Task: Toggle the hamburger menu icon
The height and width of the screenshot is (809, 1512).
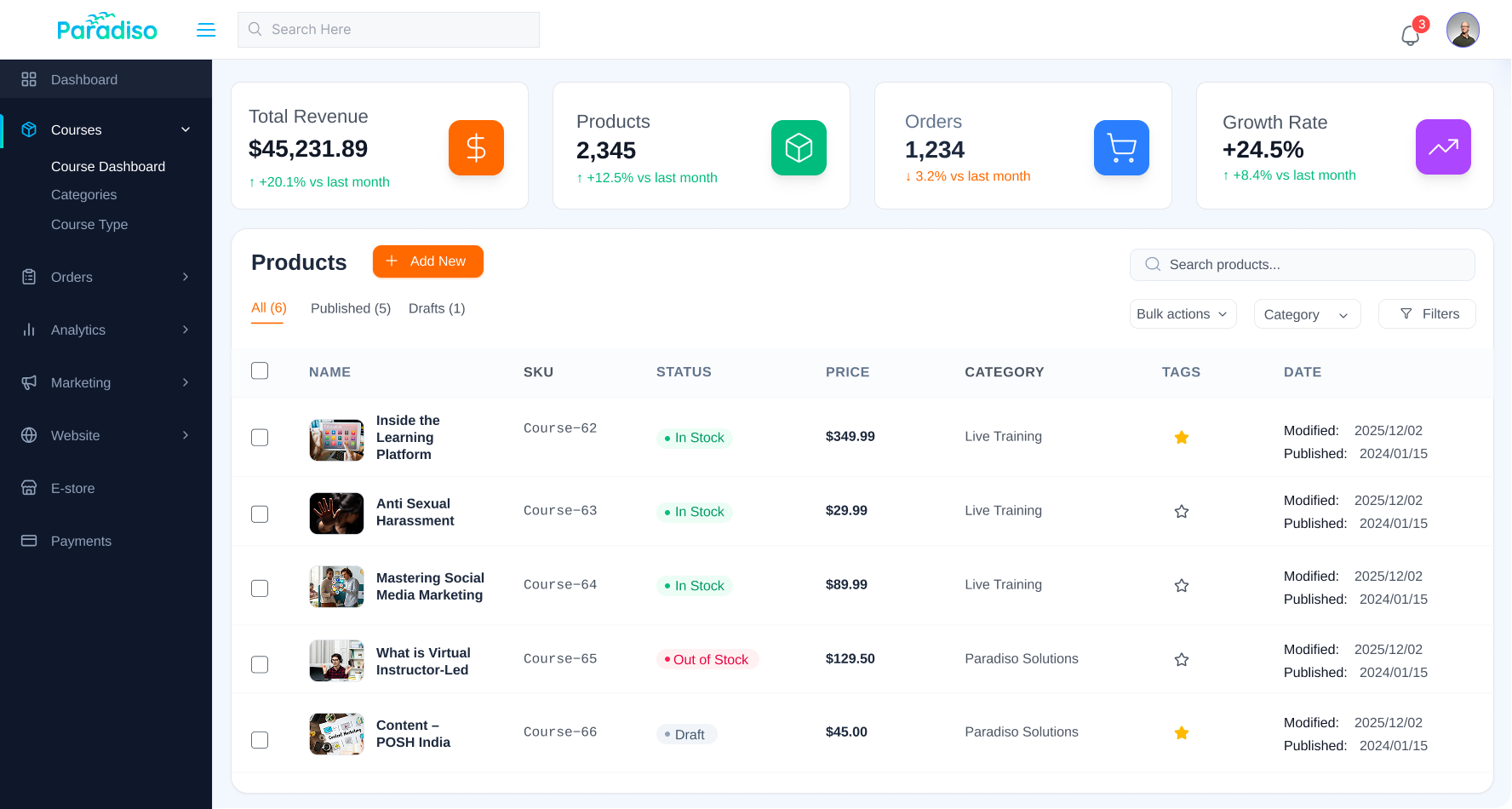Action: click(x=206, y=30)
